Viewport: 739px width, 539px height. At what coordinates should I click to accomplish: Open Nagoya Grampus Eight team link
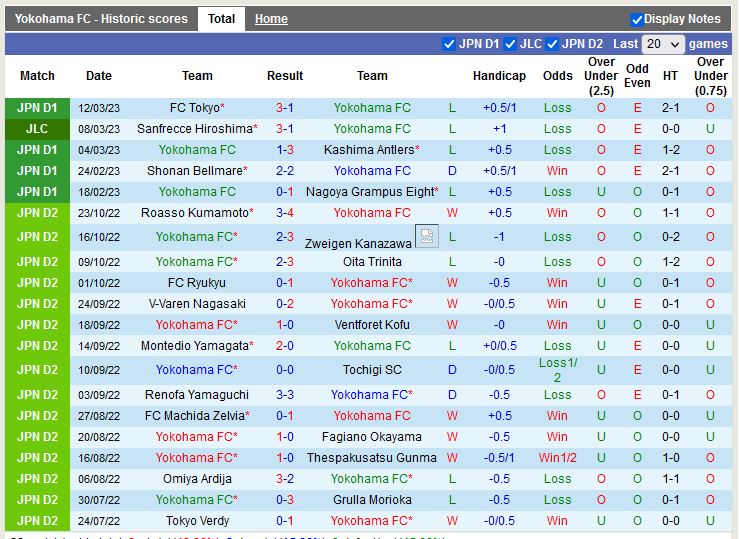[x=372, y=192]
